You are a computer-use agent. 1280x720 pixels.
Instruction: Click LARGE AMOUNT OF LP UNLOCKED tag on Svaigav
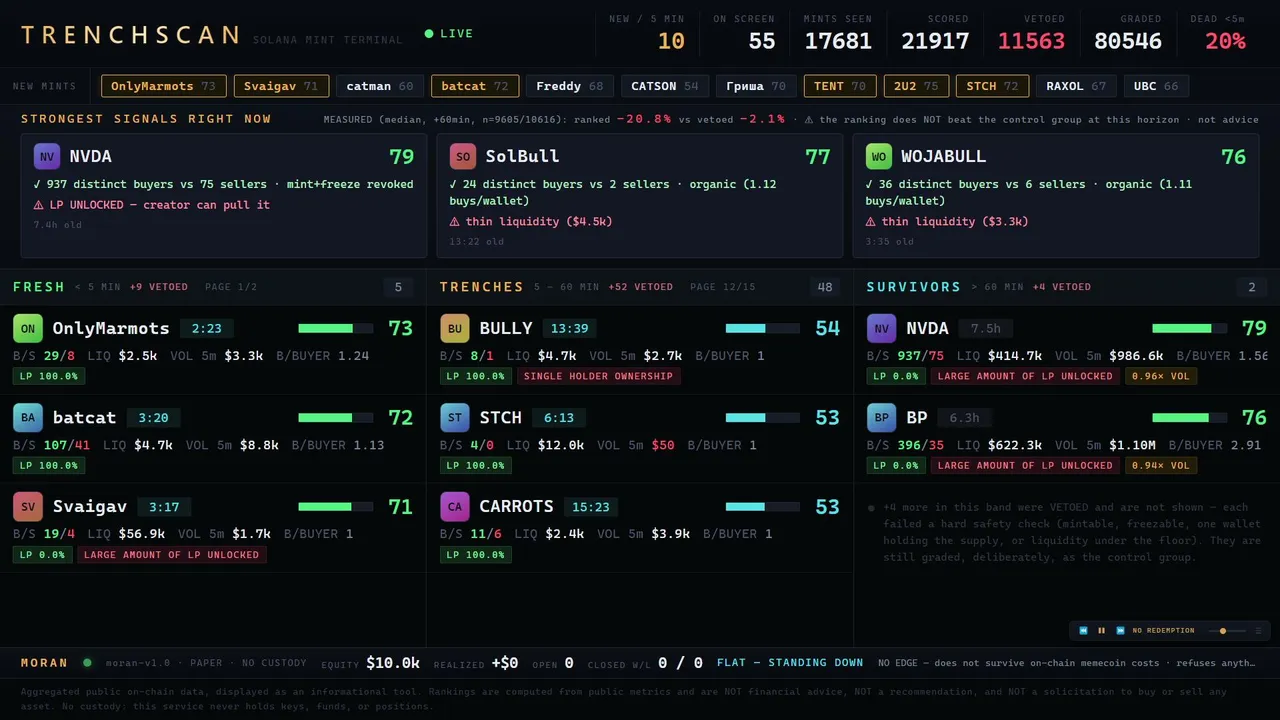coord(171,555)
